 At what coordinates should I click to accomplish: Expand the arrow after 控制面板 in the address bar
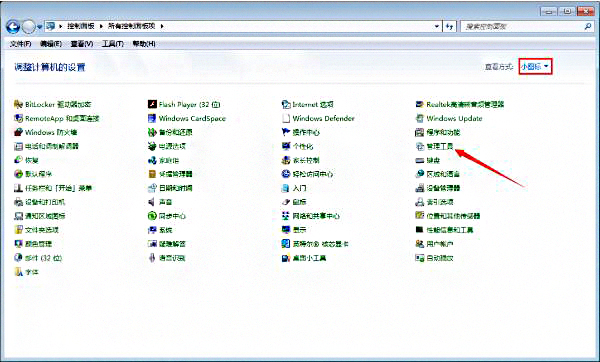point(101,26)
